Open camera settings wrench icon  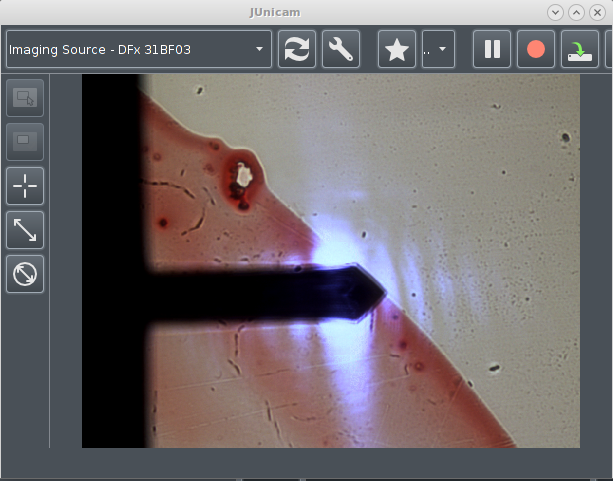[341, 49]
